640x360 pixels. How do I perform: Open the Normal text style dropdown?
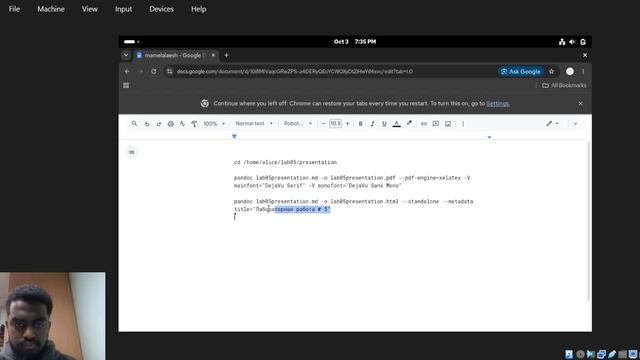254,124
